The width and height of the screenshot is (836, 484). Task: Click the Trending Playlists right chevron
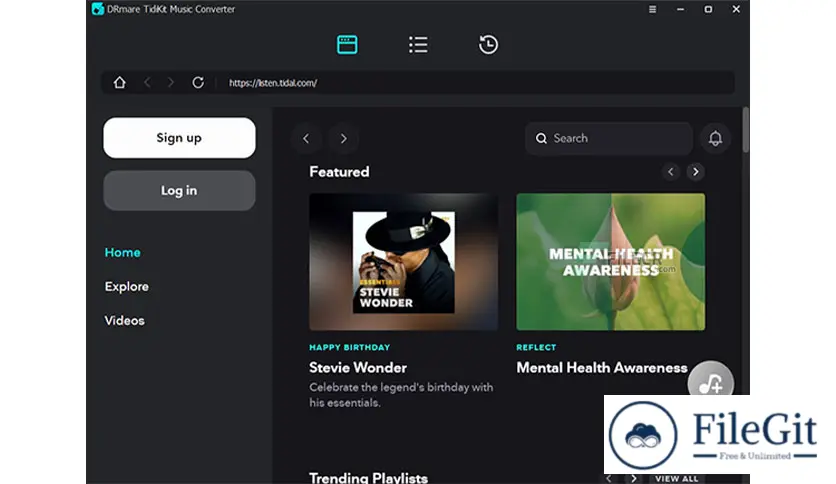(x=633, y=479)
